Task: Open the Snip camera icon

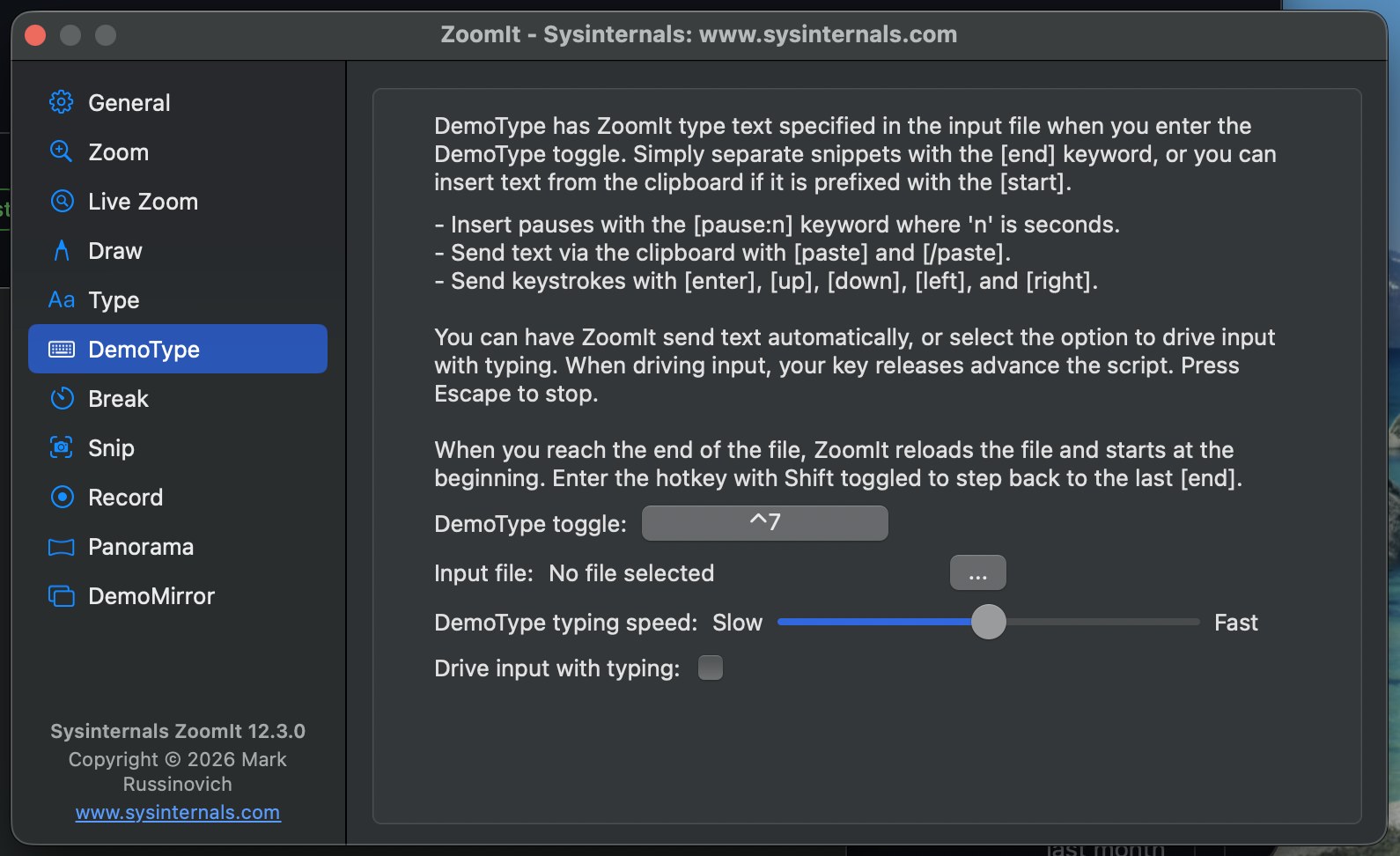Action: 61,447
